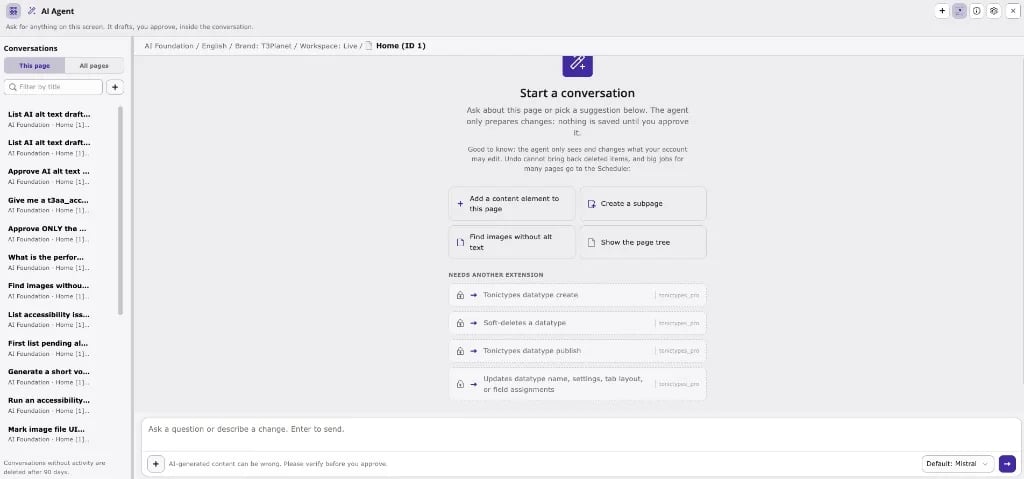Screen dimensions: 1024x479
Task: Click the arrow icon beside Tonictypes datatype create
Action: pos(473,295)
